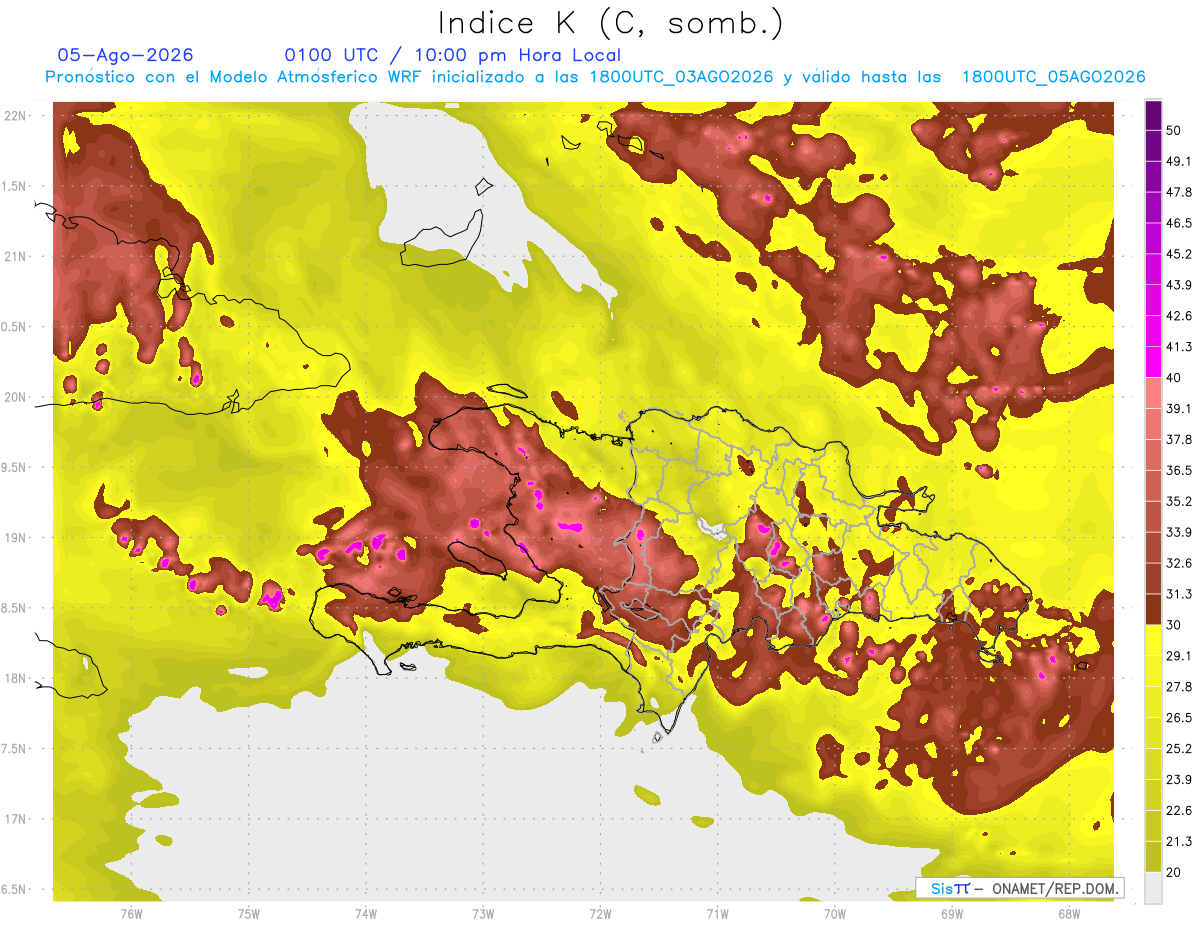Click the "SisTT" logo text
The height and width of the screenshot is (927, 1200).
(x=949, y=888)
